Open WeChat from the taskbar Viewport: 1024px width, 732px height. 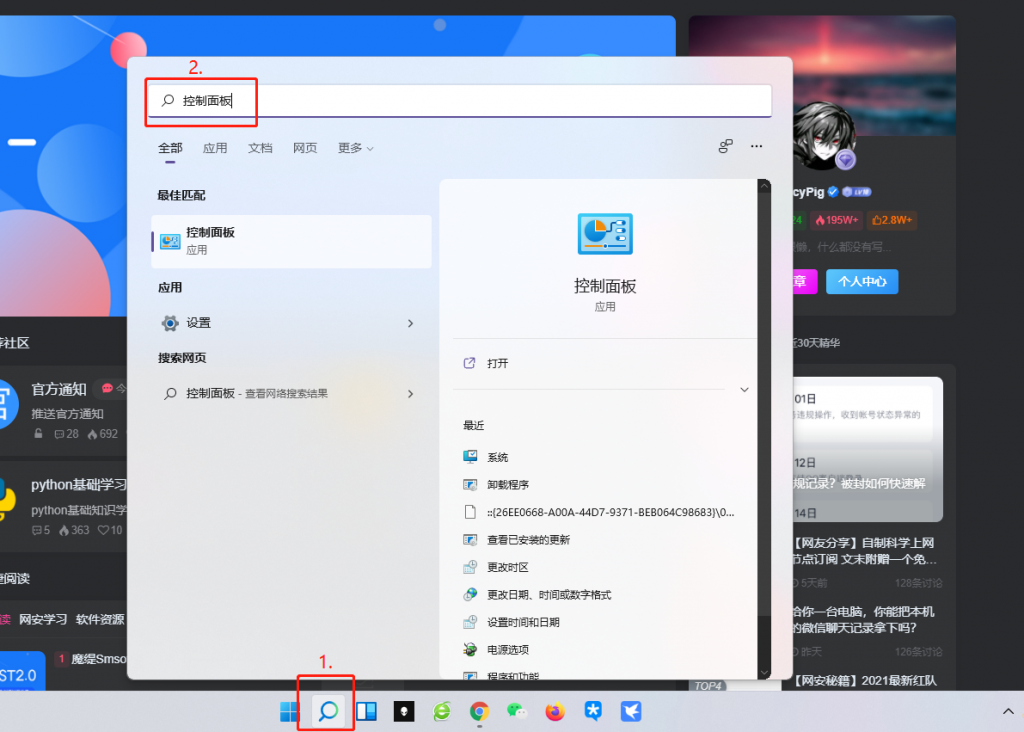517,711
